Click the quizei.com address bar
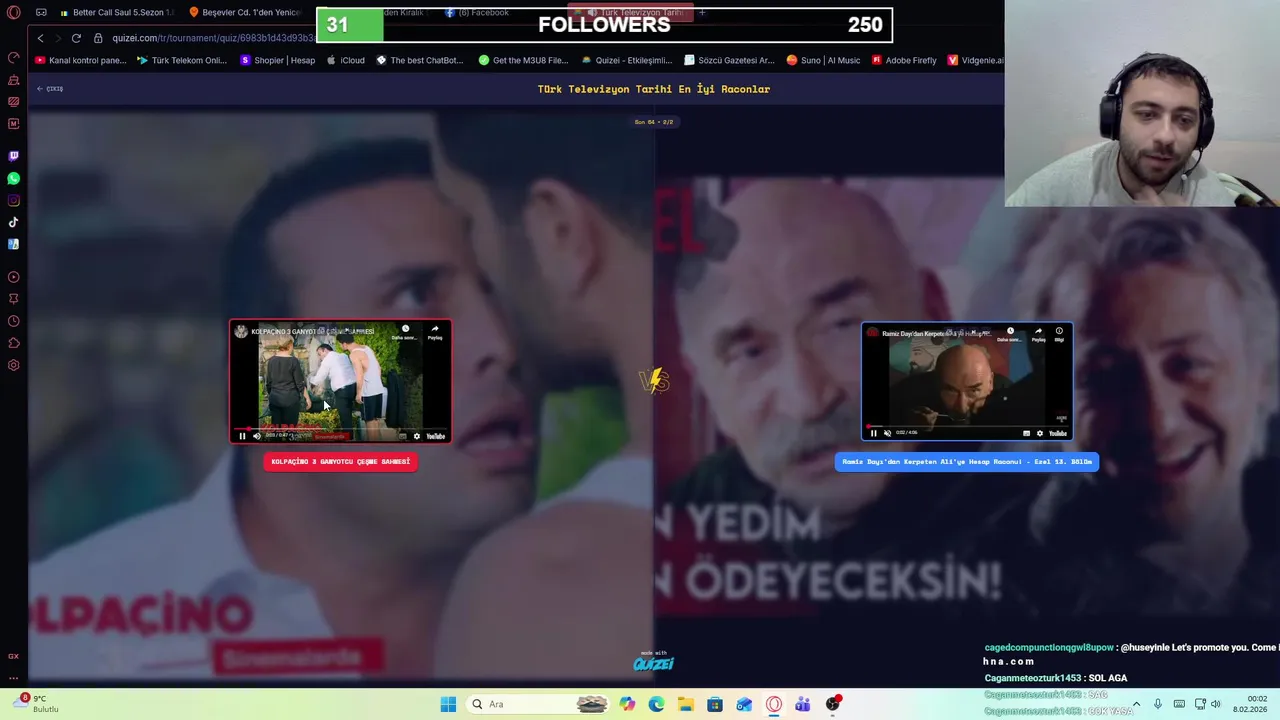This screenshot has height=720, width=1280. [x=212, y=38]
